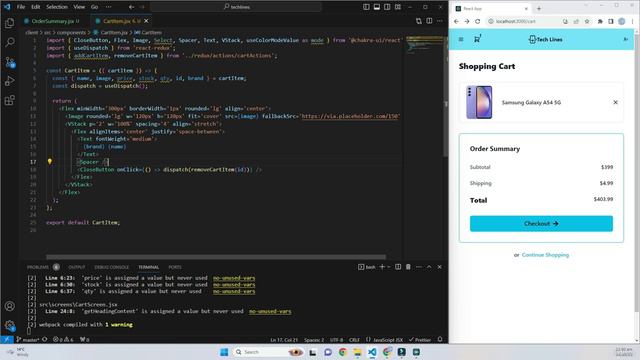Open the terminal panel more actions
Viewport: 640px width, 360px height.
click(x=419, y=267)
